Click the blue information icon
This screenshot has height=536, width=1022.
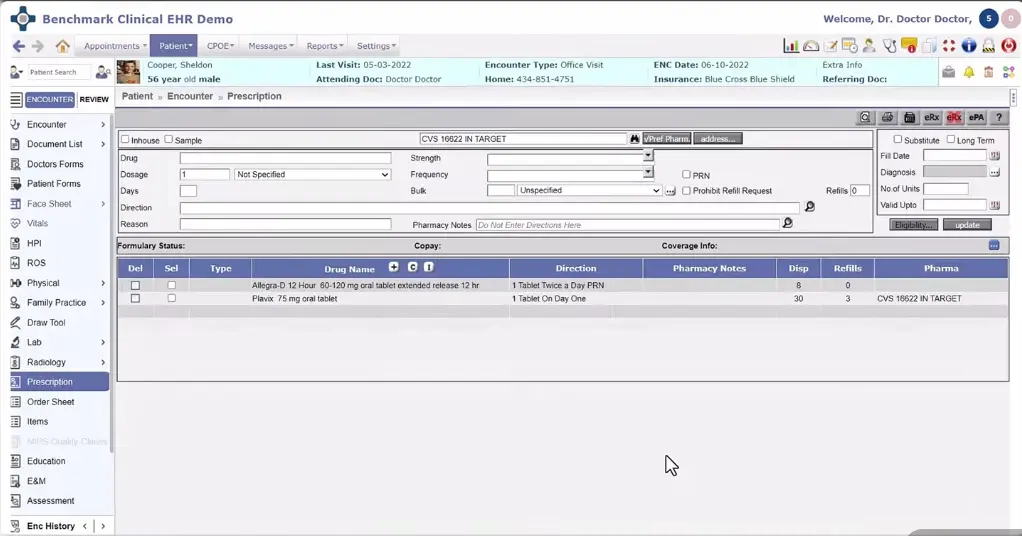(969, 46)
